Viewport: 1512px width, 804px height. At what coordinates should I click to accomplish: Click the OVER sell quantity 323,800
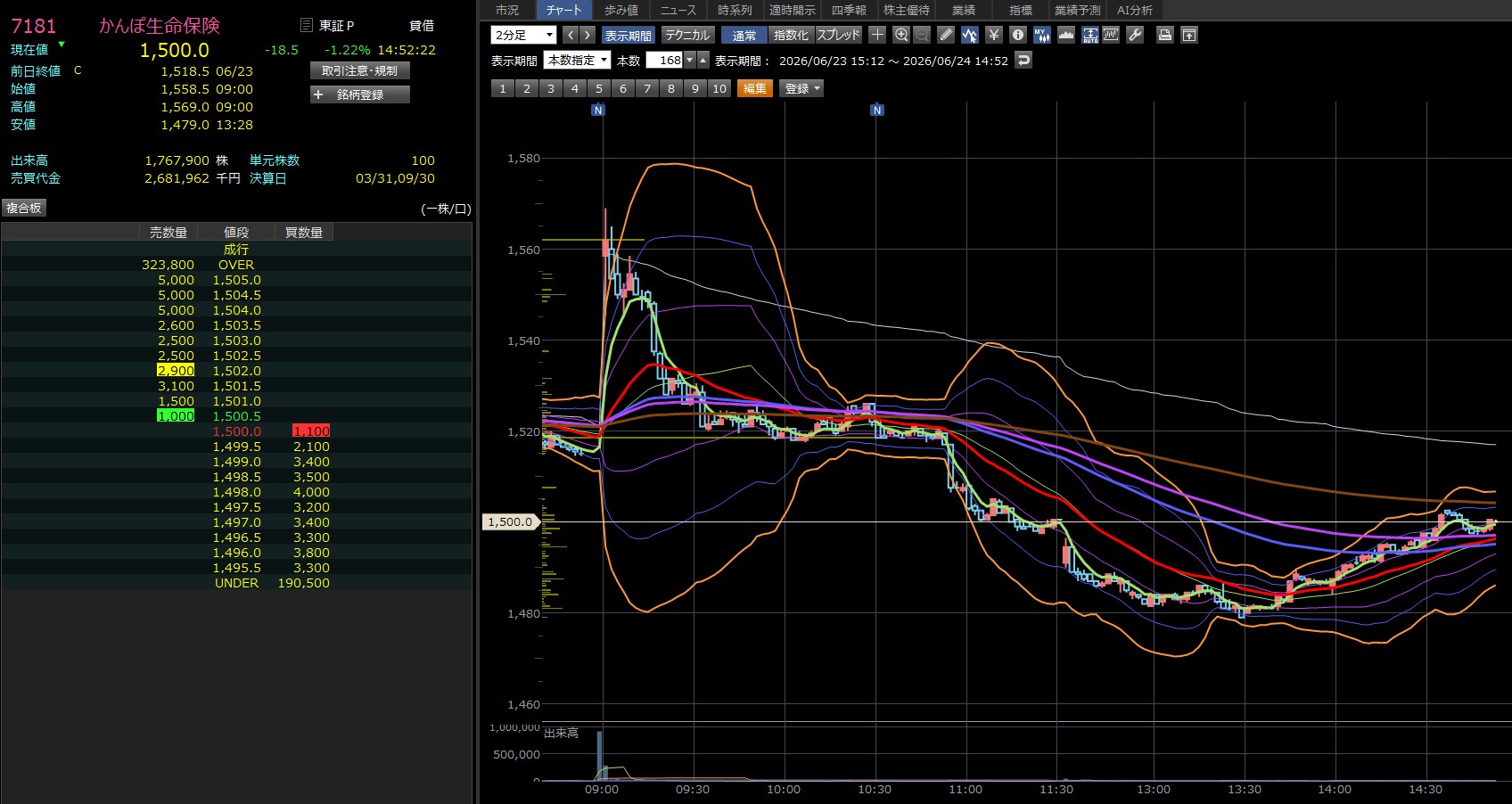(168, 265)
